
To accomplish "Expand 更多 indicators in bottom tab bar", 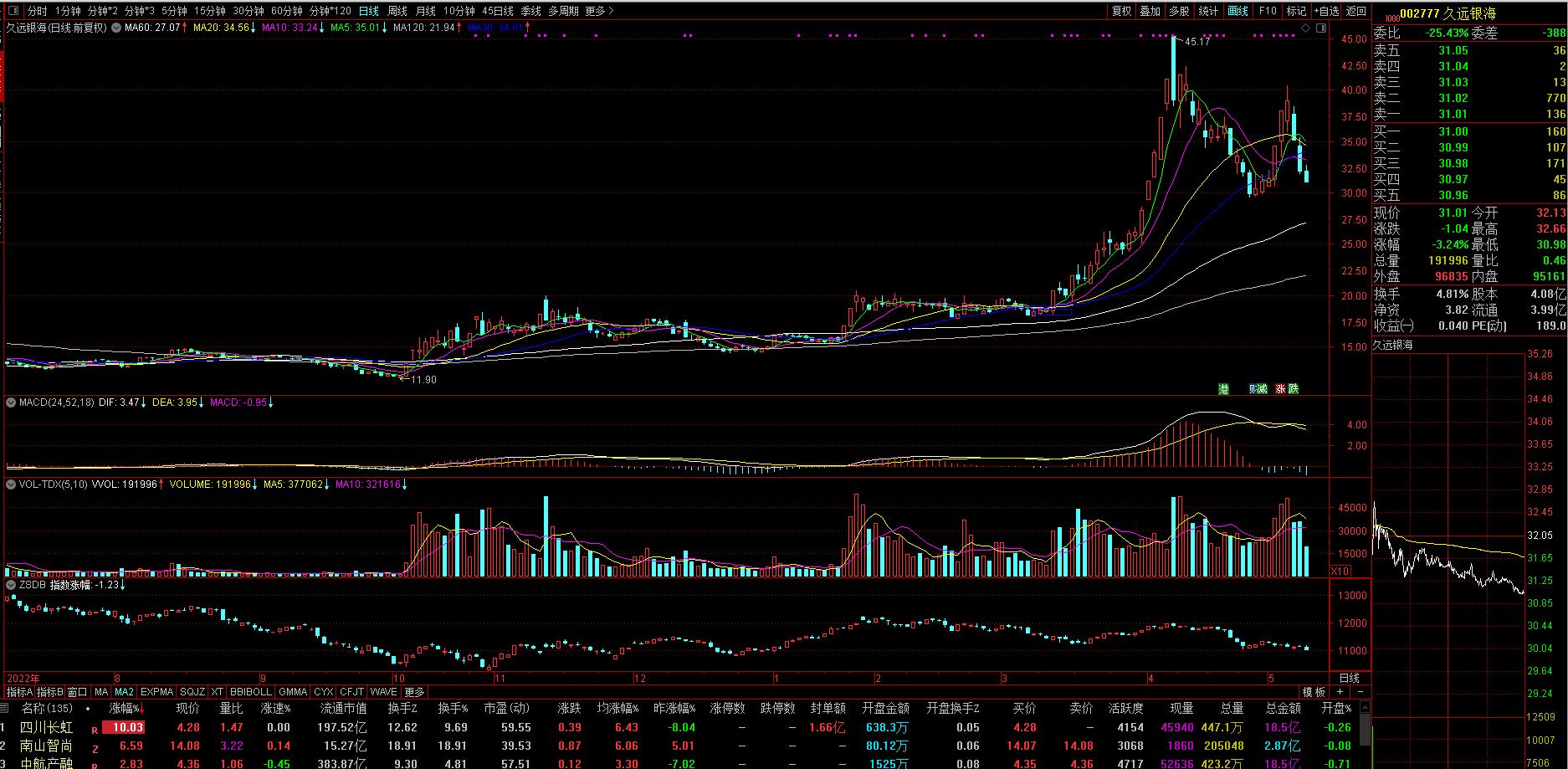I will [414, 692].
